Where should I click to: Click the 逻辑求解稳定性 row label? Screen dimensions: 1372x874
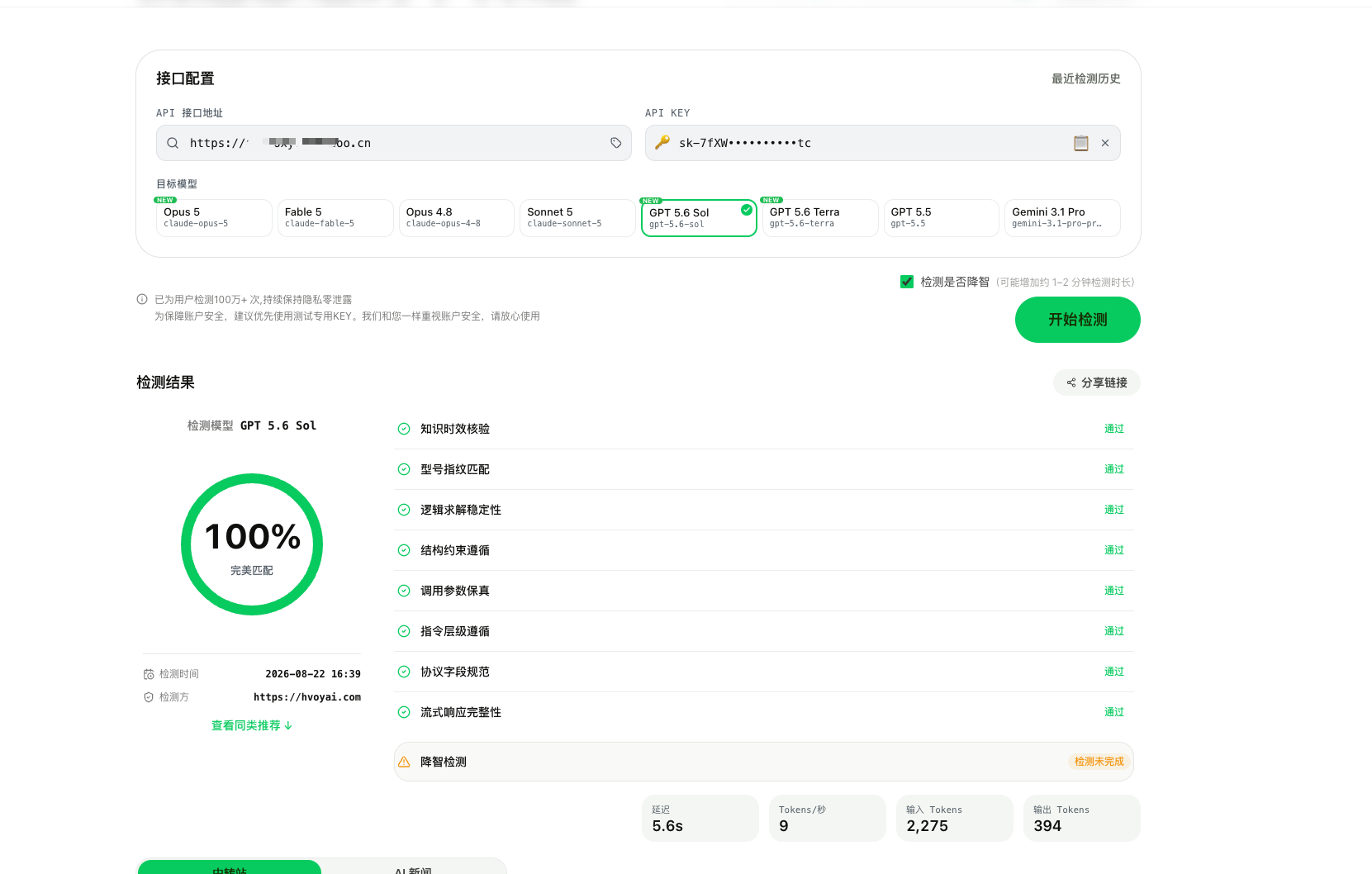pyautogui.click(x=461, y=510)
